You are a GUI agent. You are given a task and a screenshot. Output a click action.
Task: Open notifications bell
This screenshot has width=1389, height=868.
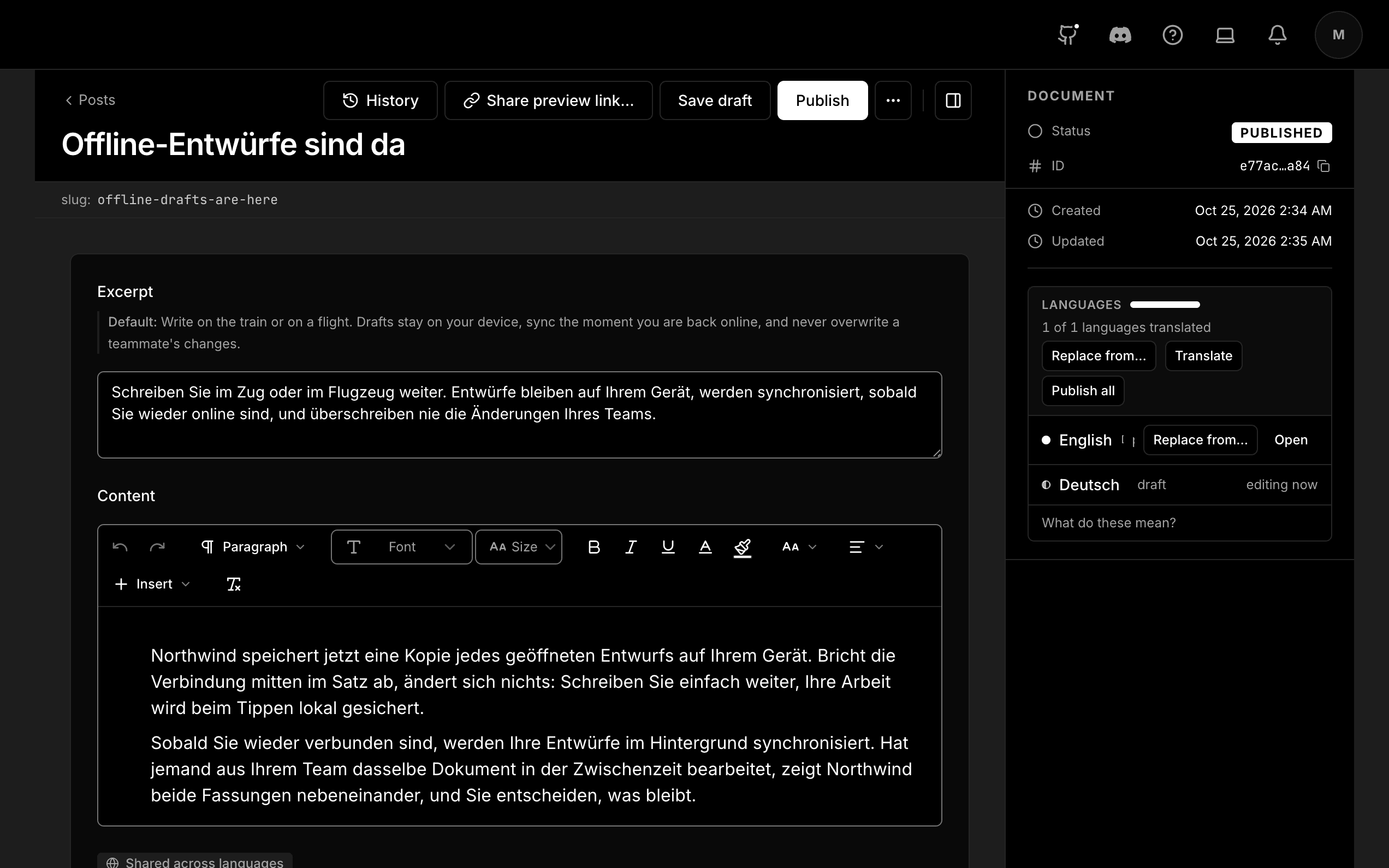(1277, 35)
